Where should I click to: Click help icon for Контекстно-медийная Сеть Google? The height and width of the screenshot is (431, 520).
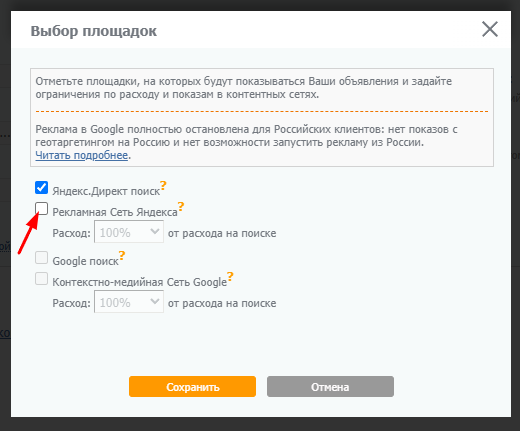click(230, 276)
